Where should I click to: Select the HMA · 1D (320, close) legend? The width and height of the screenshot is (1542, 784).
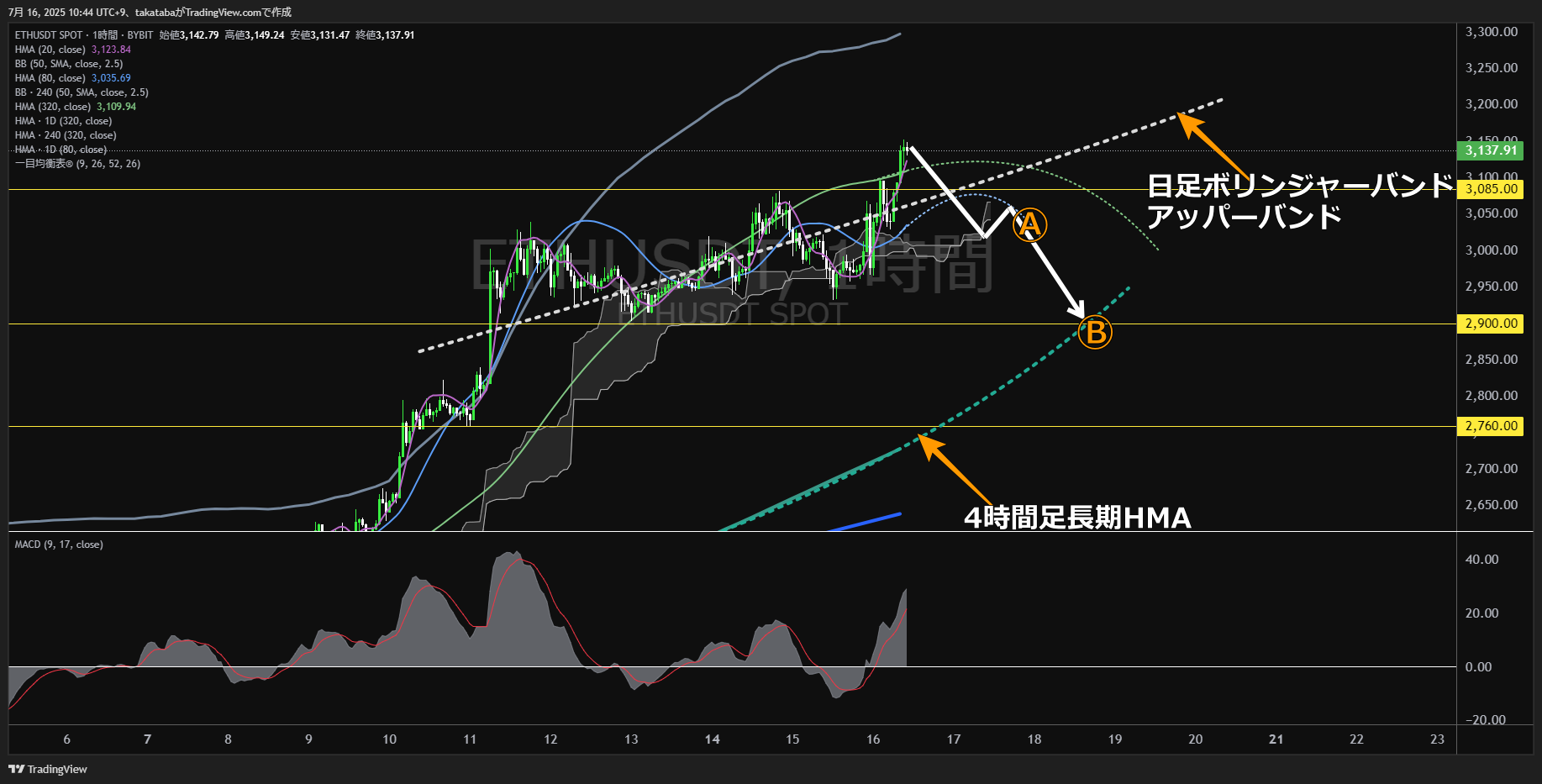point(63,121)
